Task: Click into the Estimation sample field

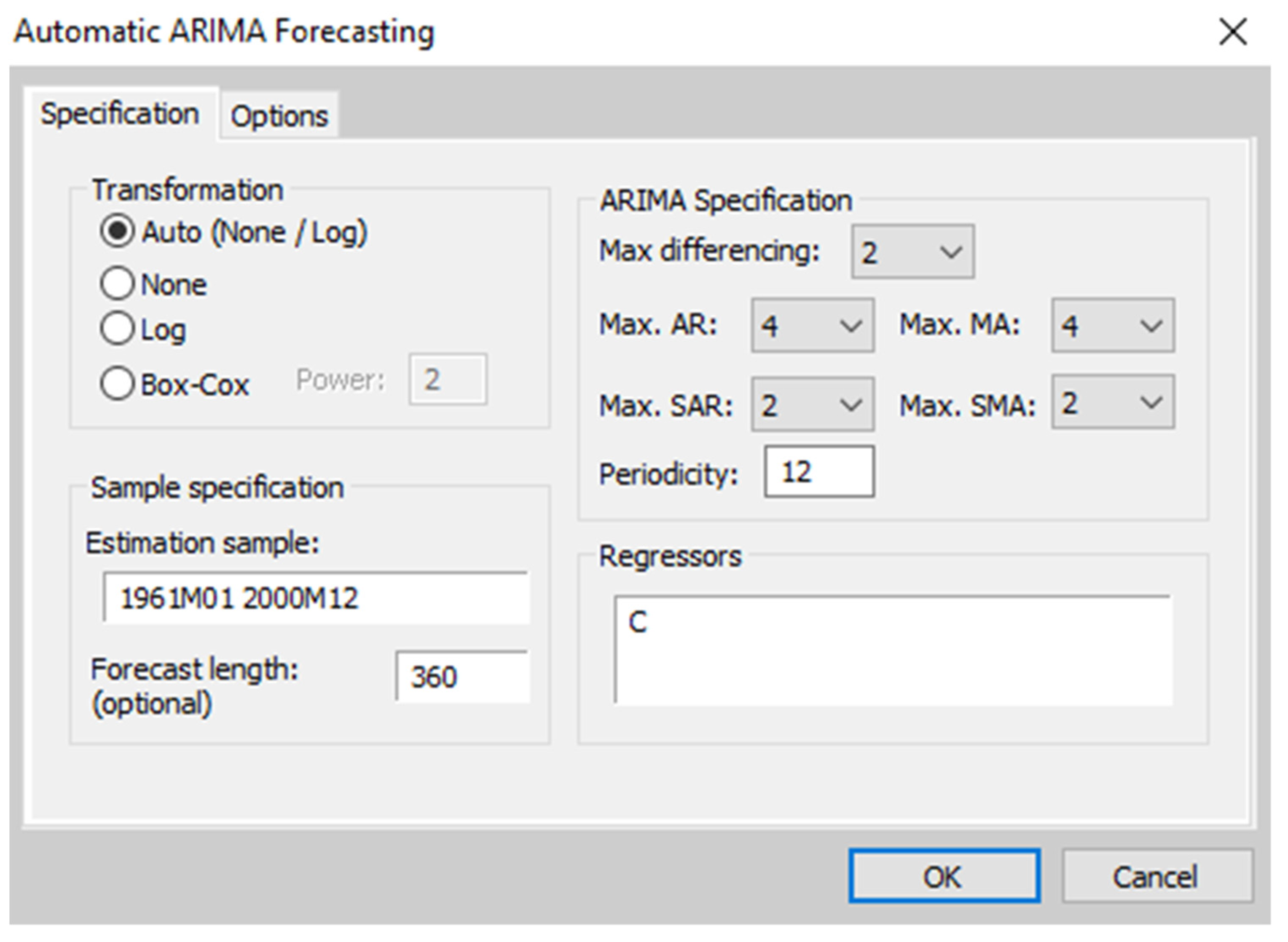Action: 317,598
